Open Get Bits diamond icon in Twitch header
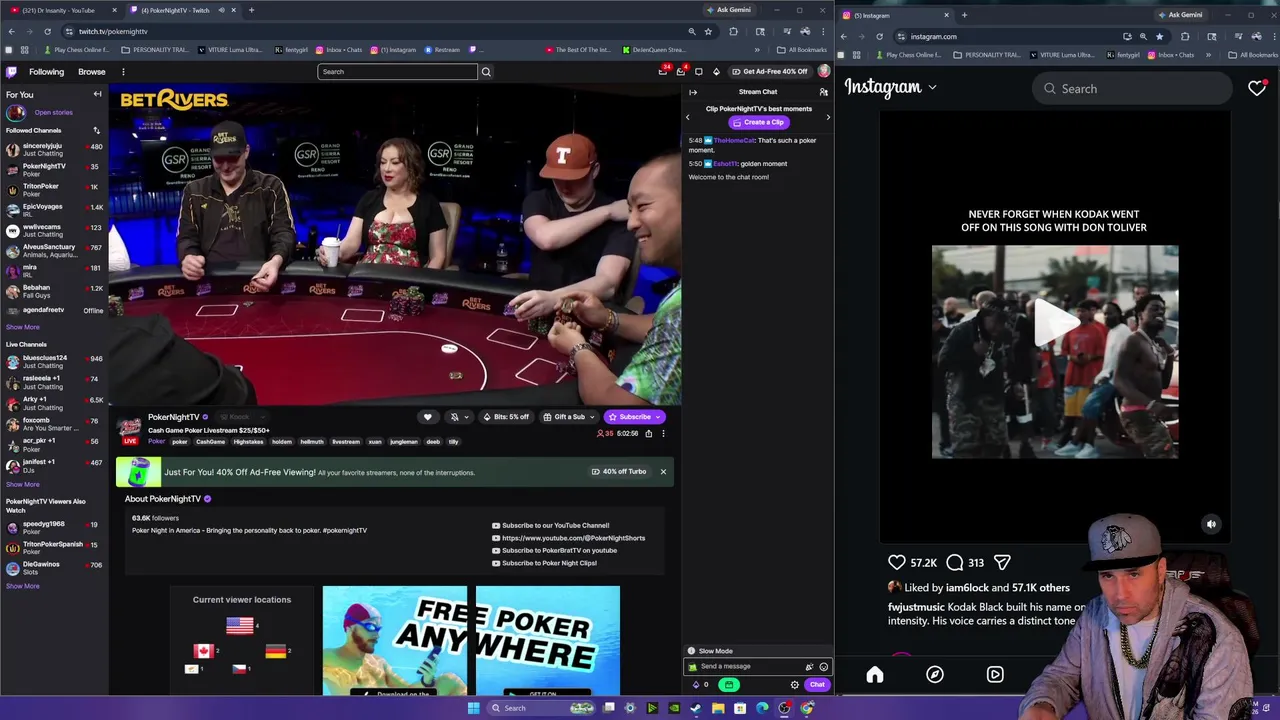Screen dimensions: 1280x720 (x=716, y=72)
